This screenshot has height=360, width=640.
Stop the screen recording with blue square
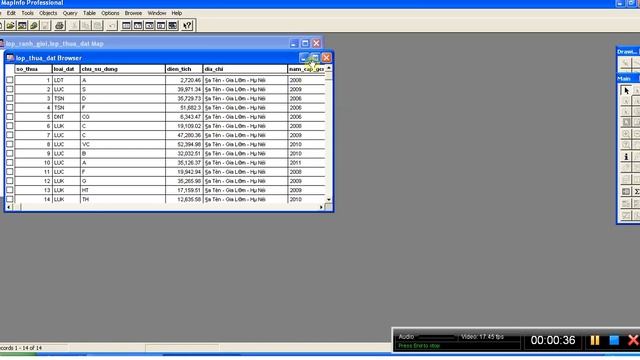[614, 340]
